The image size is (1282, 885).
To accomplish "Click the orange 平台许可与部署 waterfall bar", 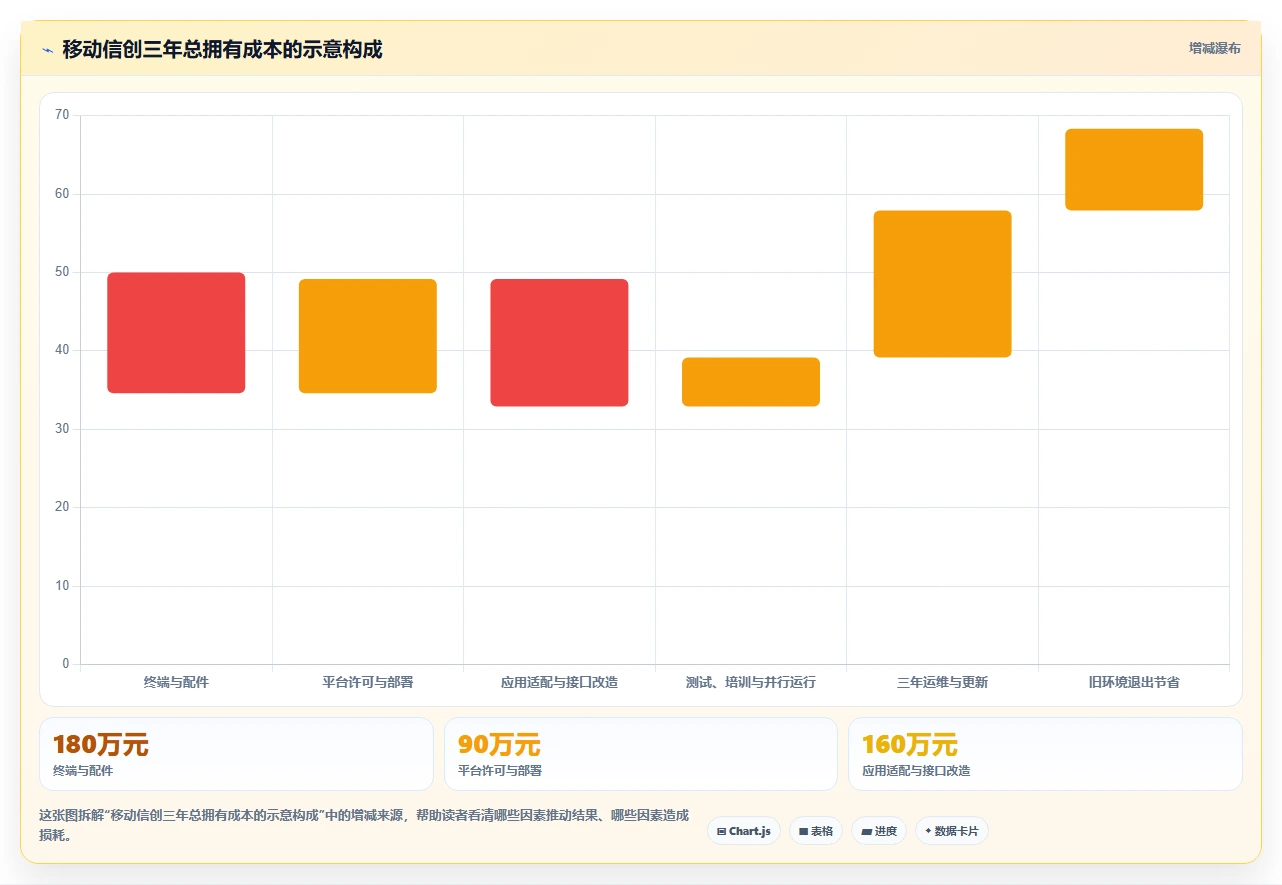I will point(368,336).
